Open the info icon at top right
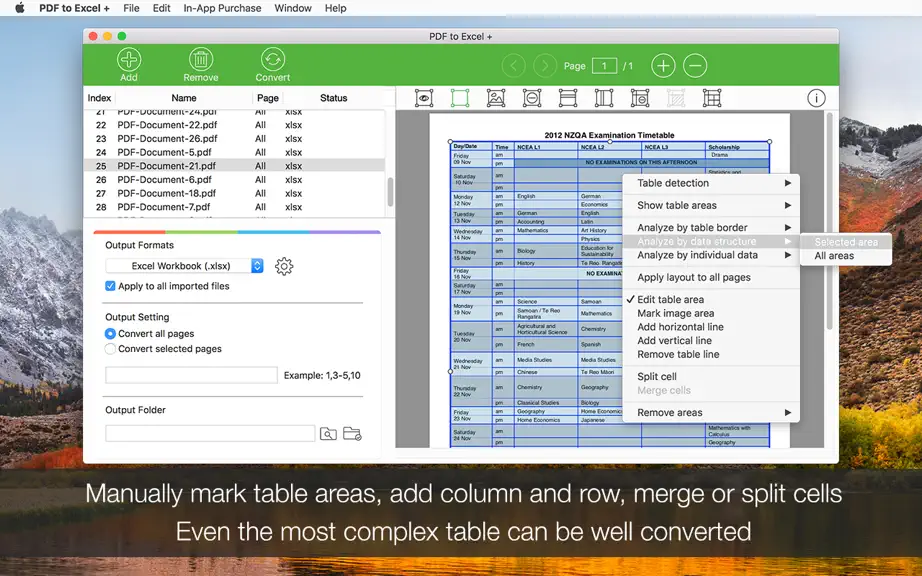This screenshot has width=922, height=576. click(x=816, y=98)
